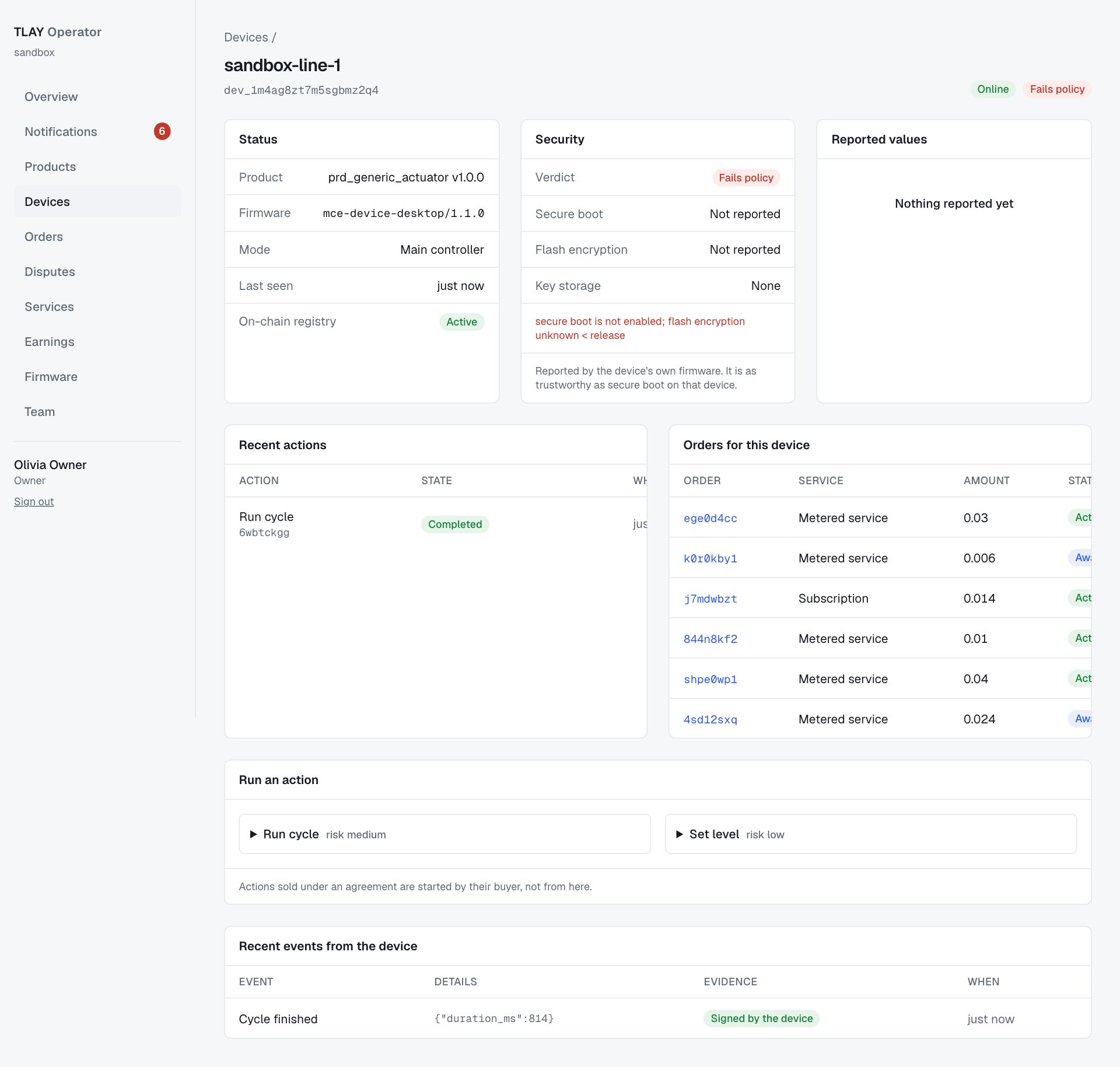This screenshot has width=1120, height=1067.
Task: Click the action ID 6wbtckgg
Action: pyautogui.click(x=264, y=533)
